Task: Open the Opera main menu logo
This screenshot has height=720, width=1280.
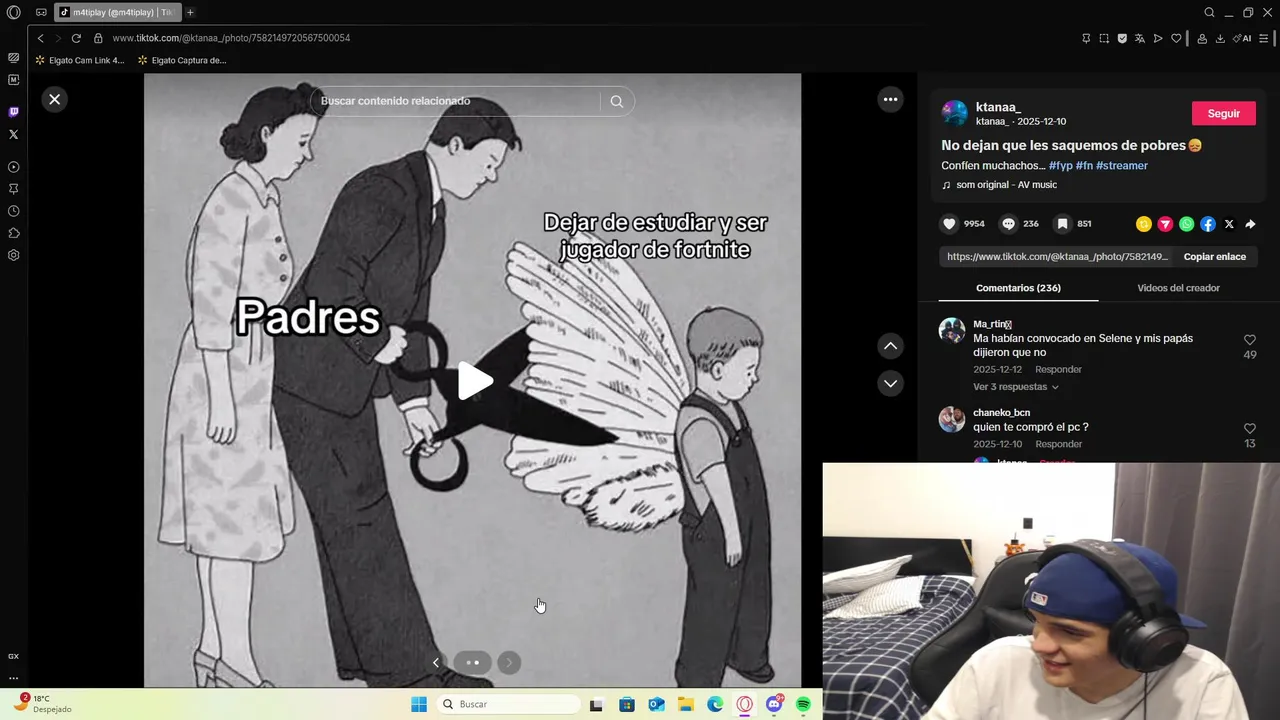Action: click(14, 12)
